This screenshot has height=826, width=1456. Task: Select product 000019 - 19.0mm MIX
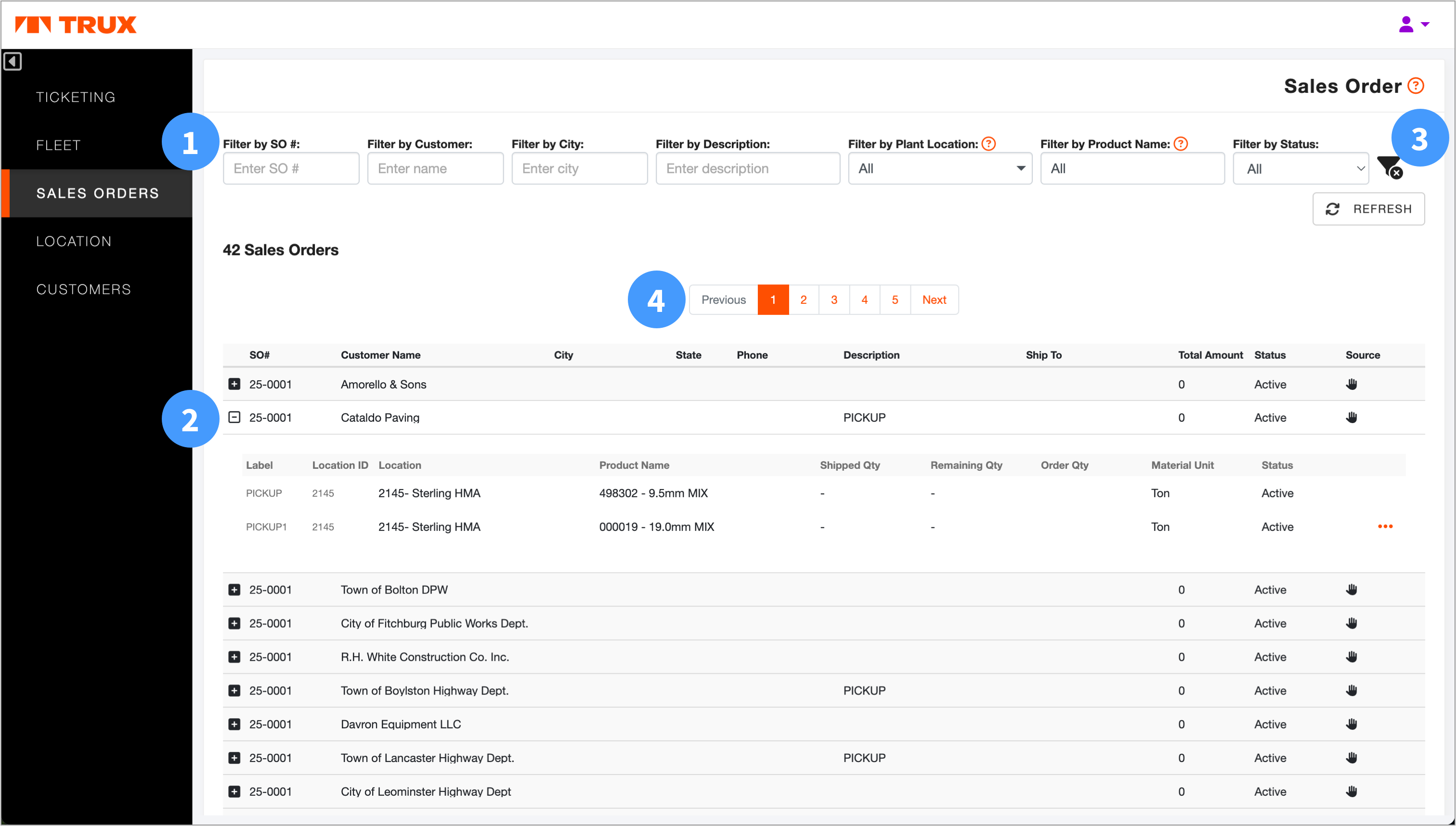pos(657,527)
